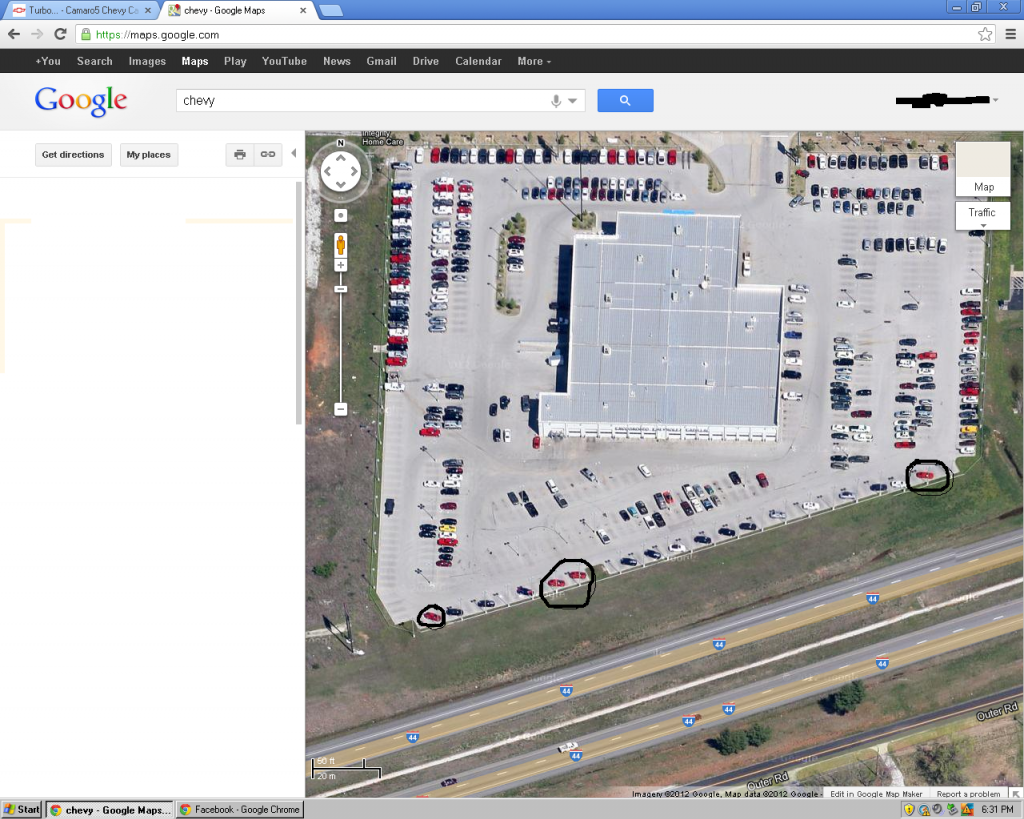Click the zoom in plus button
The image size is (1024, 819).
click(x=340, y=265)
